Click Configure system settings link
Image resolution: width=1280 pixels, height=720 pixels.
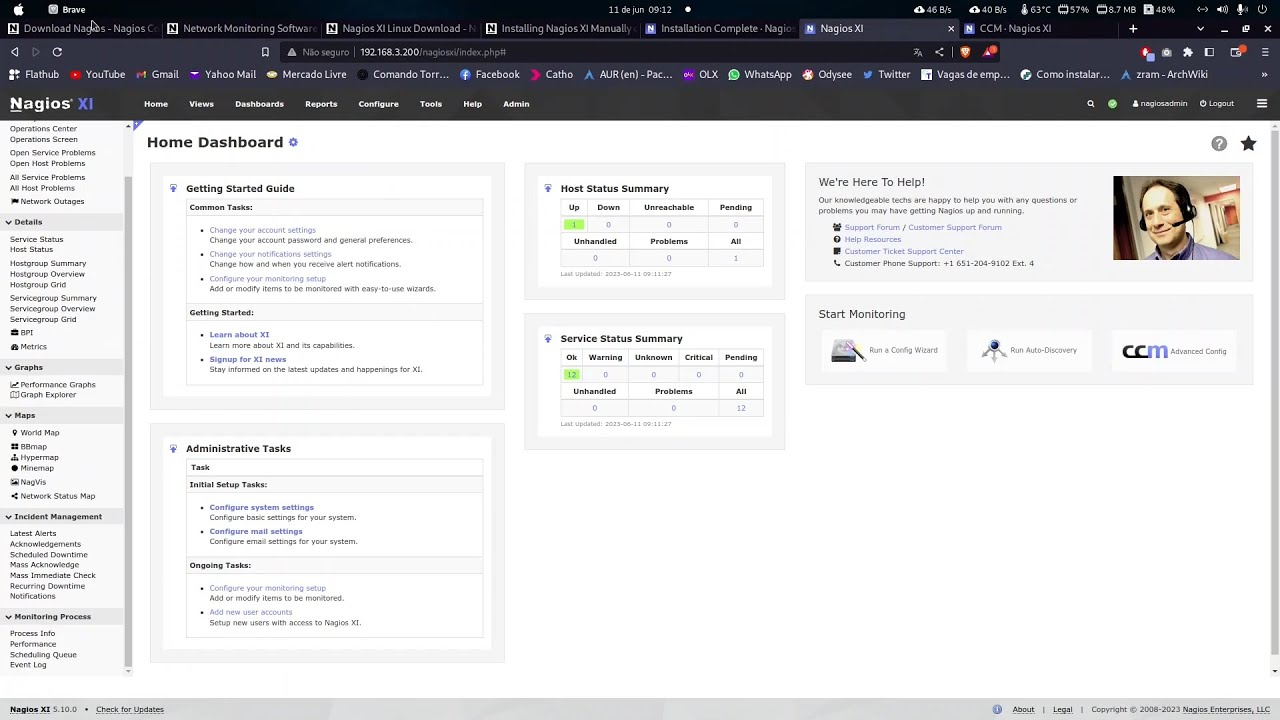coord(261,507)
